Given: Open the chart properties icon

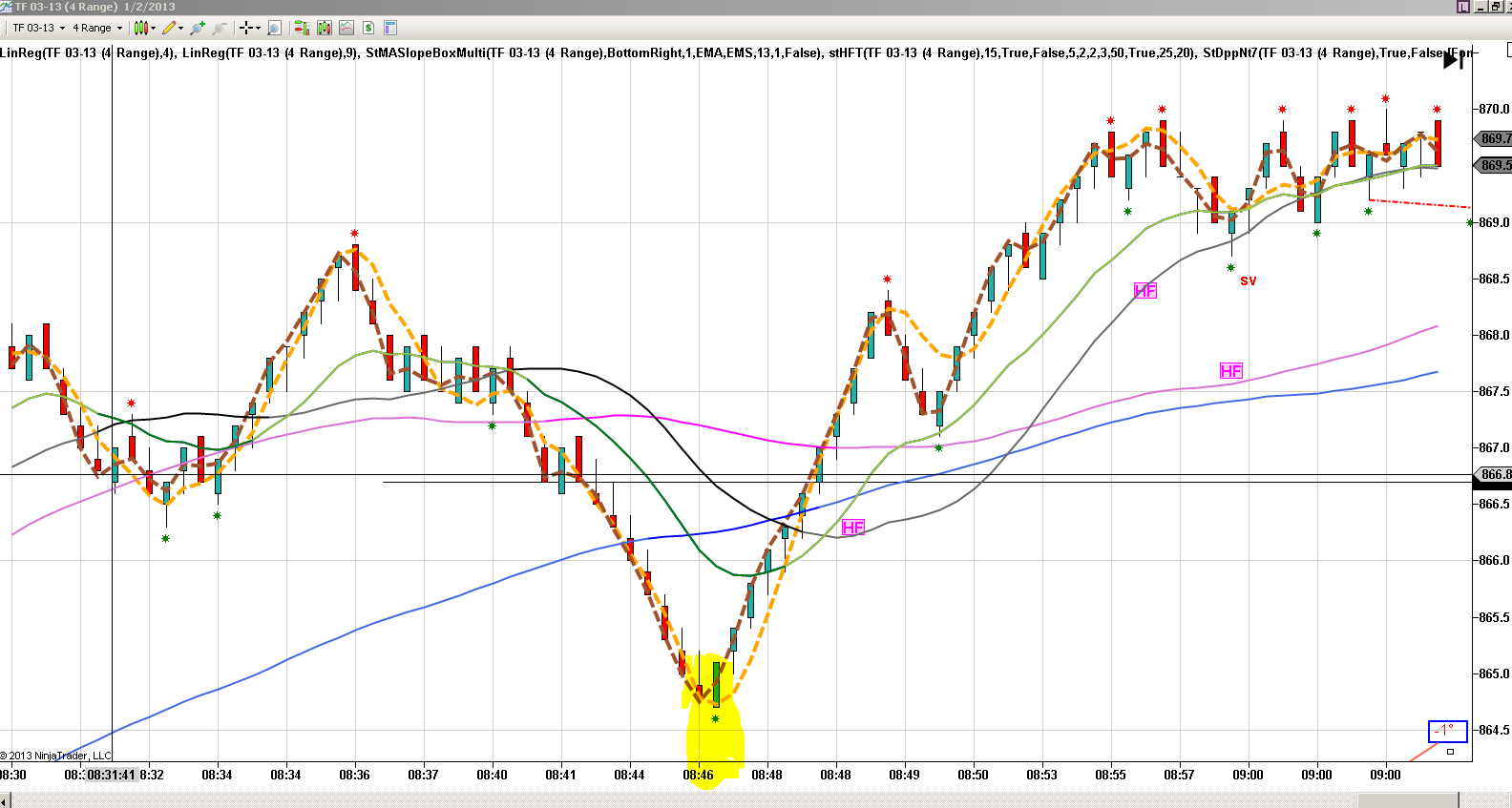Looking at the screenshot, I should [389, 28].
